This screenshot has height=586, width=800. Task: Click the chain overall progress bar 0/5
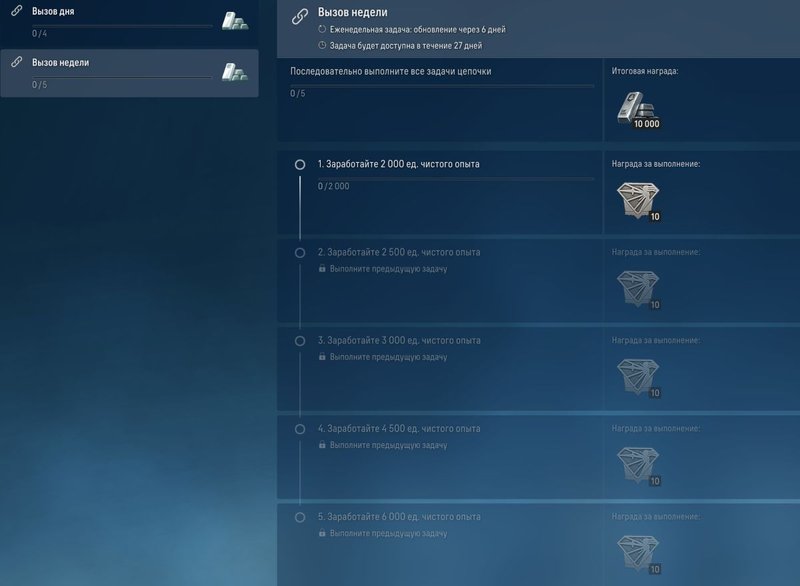[x=441, y=86]
